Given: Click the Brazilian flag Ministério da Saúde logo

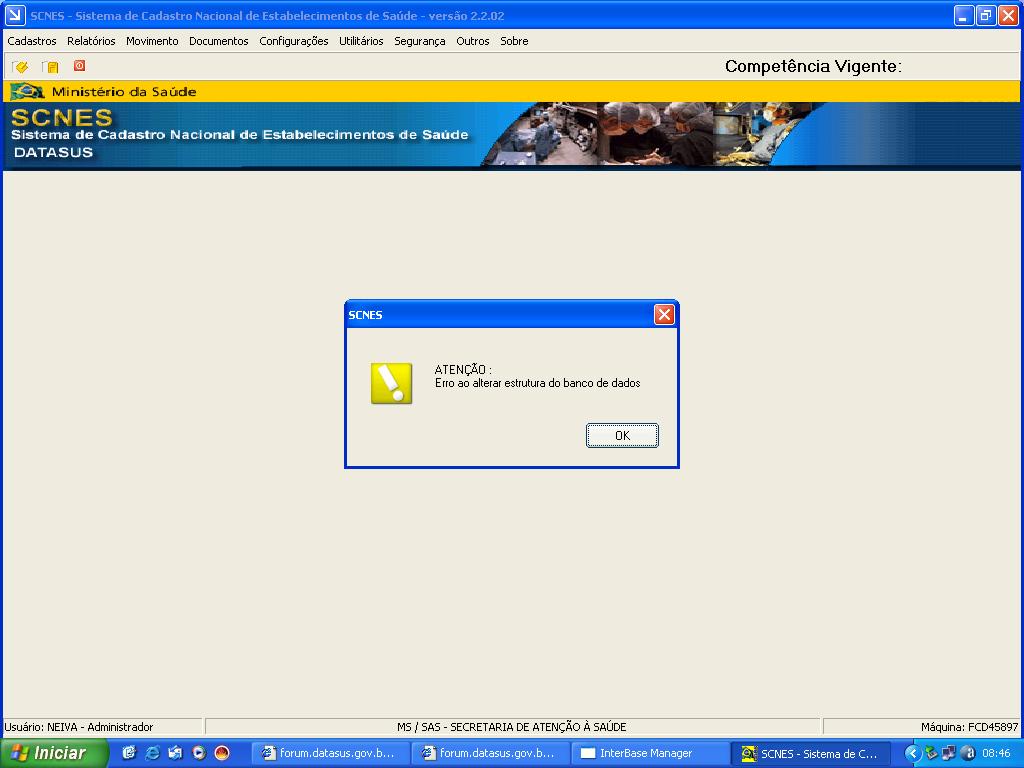Looking at the screenshot, I should pos(27,91).
